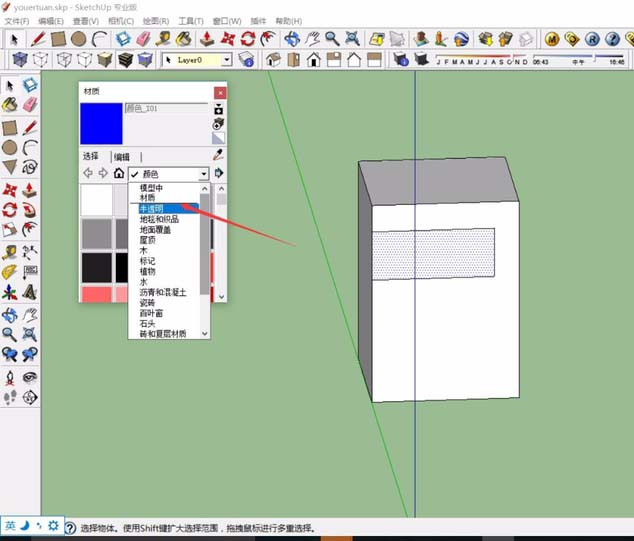Image resolution: width=634 pixels, height=541 pixels.
Task: Pick the Rectangle drawing tool
Action: (x=10, y=127)
